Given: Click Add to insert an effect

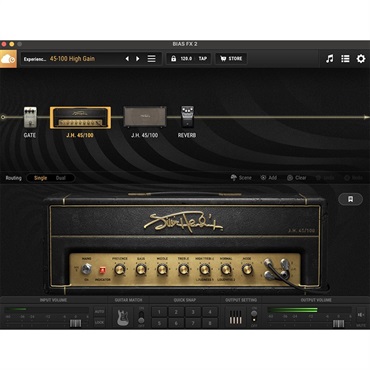Looking at the screenshot, I should pyautogui.click(x=269, y=178).
